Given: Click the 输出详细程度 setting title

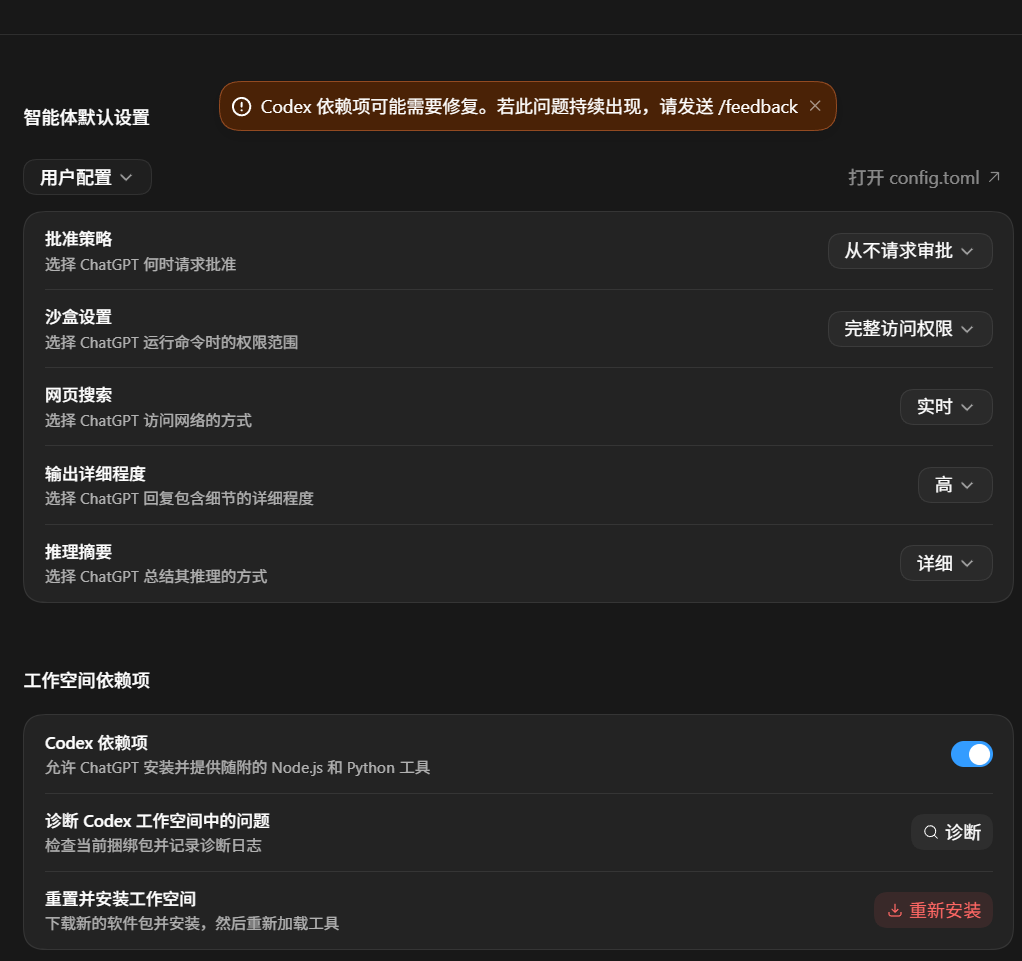Looking at the screenshot, I should [95, 474].
